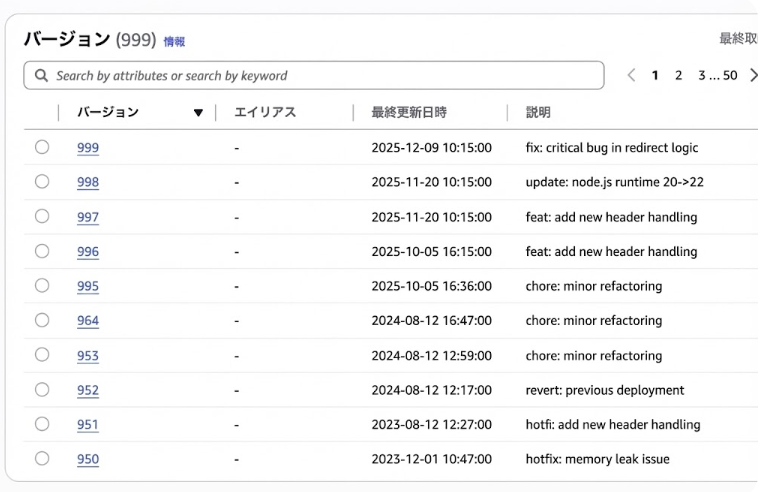This screenshot has height=492, width=780.
Task: Select radio button for version 997
Action: (x=42, y=216)
